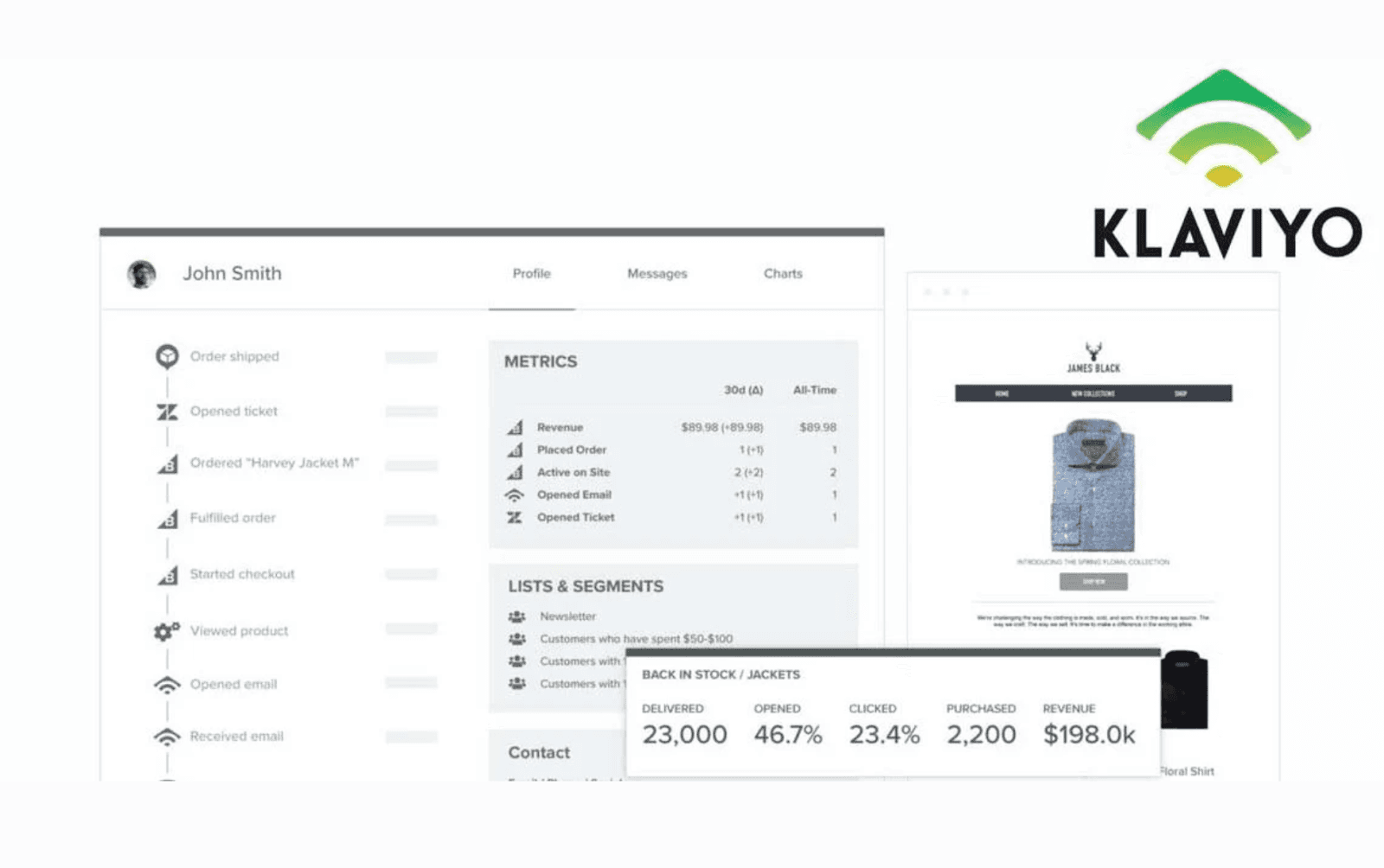Click group icon beside Customers who have spent
1384x868 pixels.
pos(517,639)
